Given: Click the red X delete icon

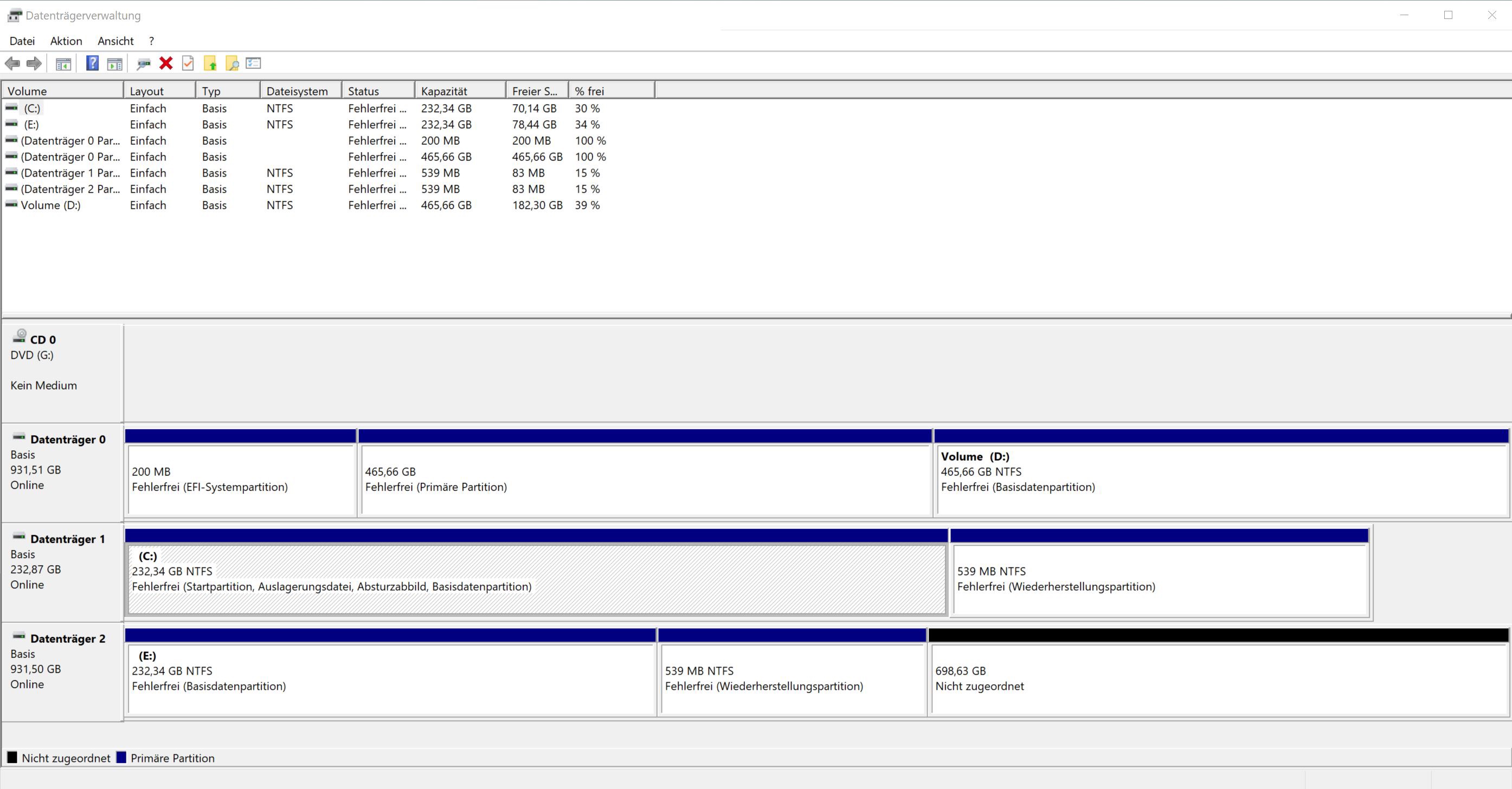Looking at the screenshot, I should click(x=166, y=63).
